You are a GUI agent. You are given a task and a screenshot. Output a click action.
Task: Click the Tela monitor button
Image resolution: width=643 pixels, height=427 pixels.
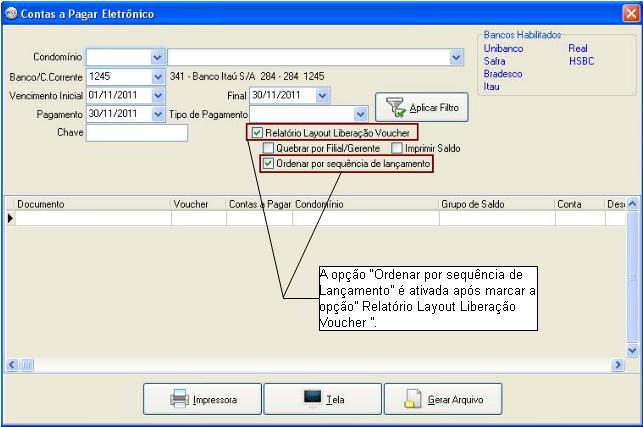point(322,399)
